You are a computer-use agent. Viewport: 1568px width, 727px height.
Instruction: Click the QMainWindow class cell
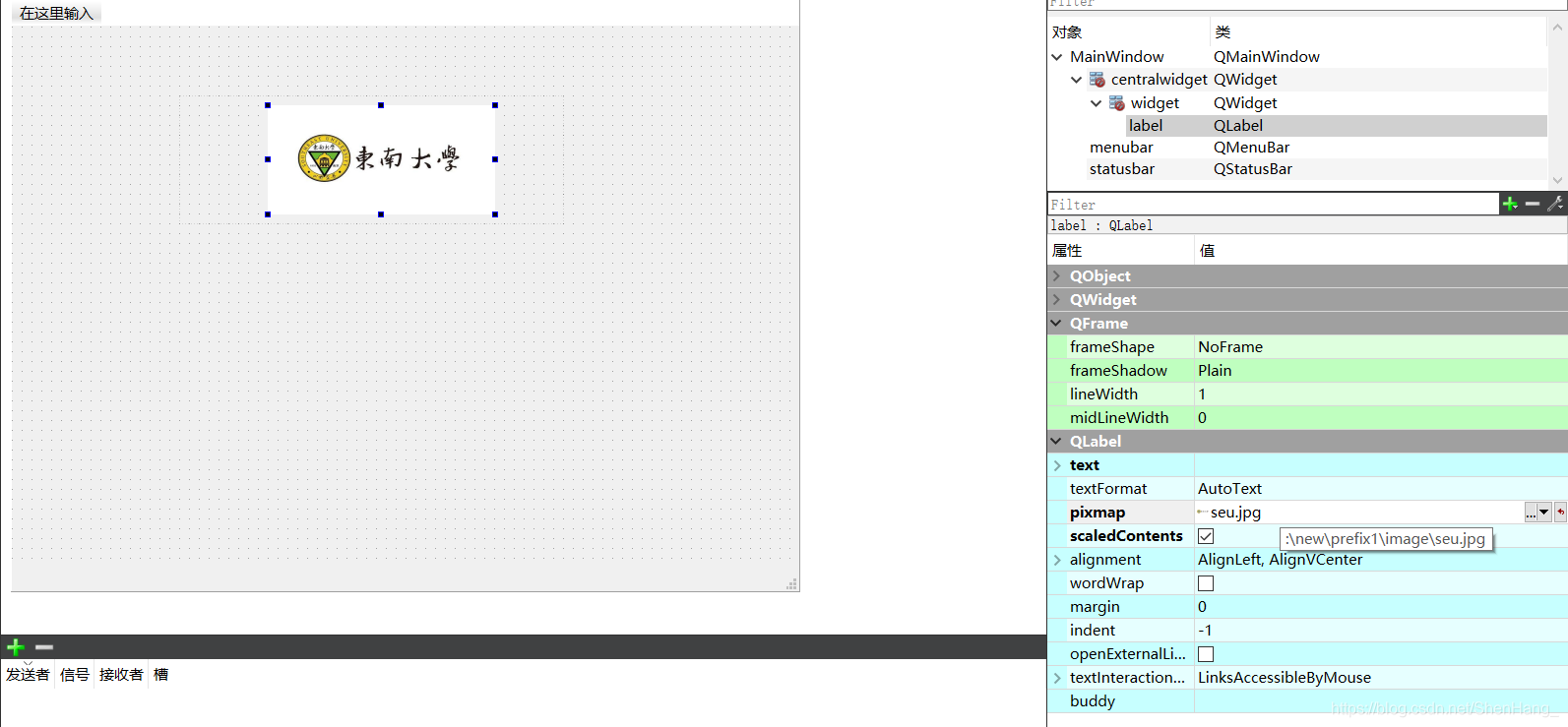tap(1267, 57)
